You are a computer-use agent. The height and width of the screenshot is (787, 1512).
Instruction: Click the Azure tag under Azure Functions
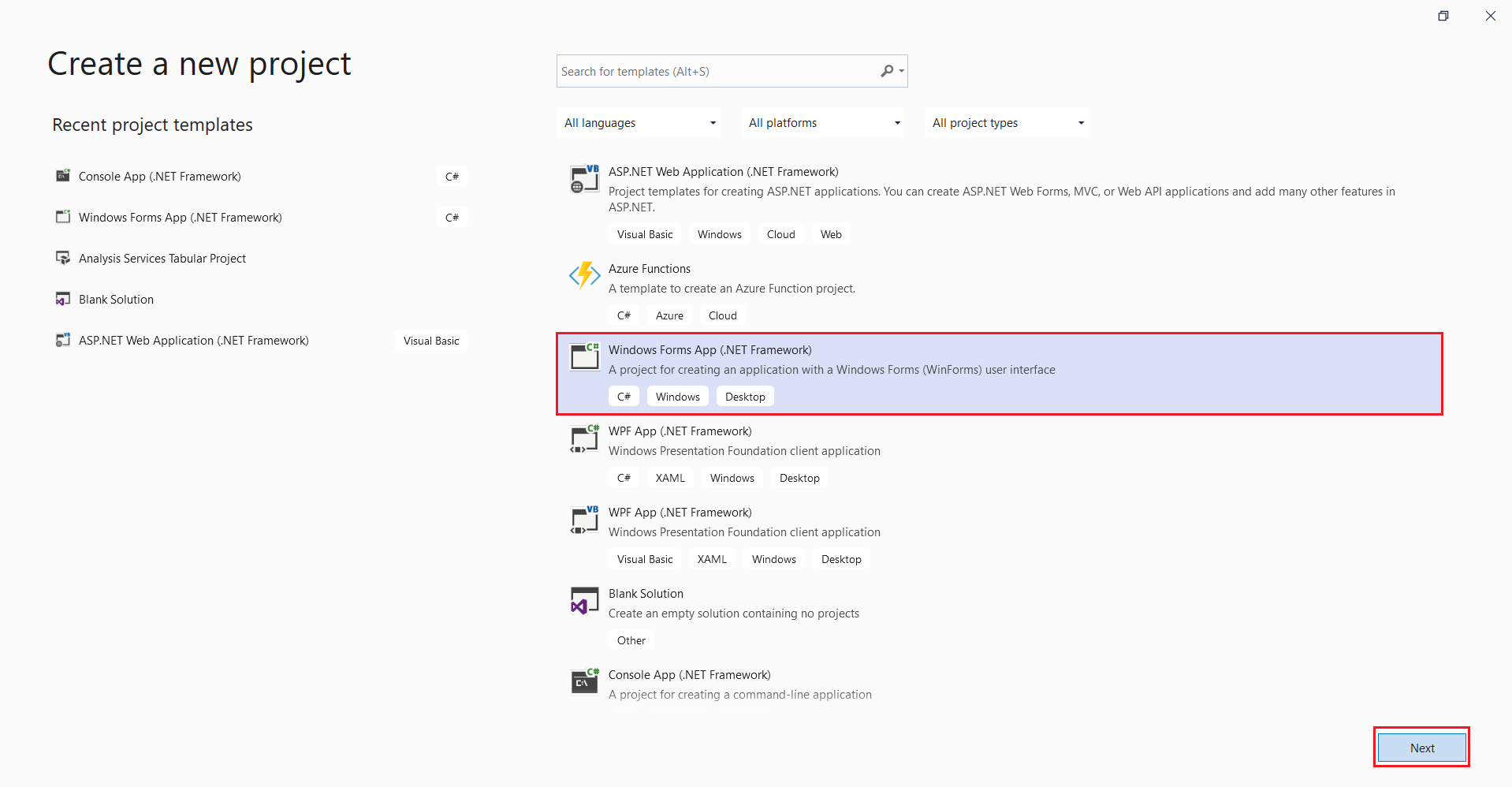tap(669, 315)
